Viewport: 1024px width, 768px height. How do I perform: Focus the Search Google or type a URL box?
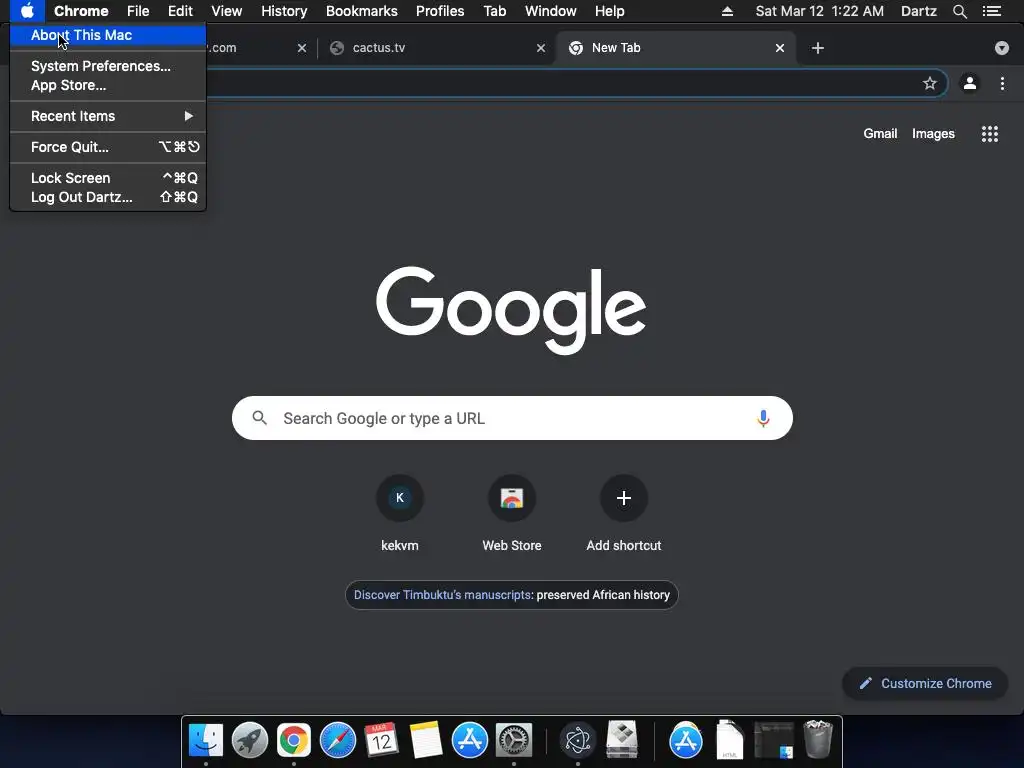click(x=512, y=418)
